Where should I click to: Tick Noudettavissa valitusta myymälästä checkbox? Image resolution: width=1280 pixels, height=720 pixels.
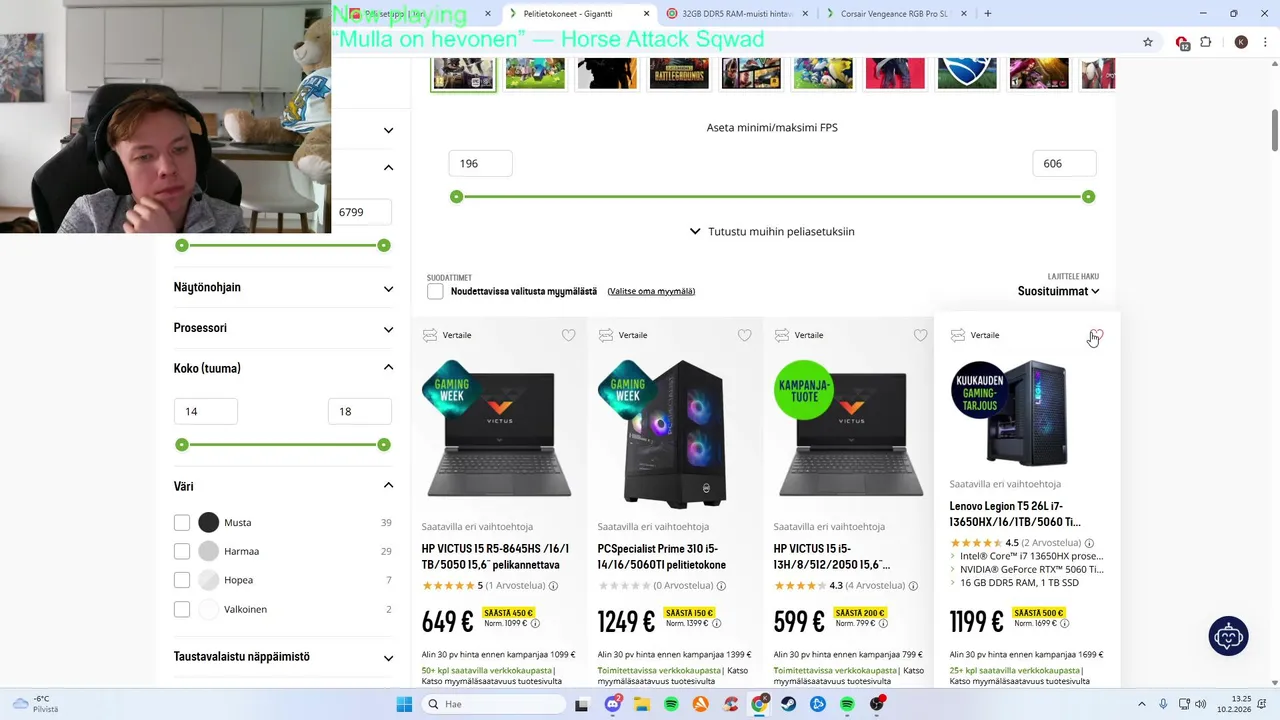[x=435, y=291]
